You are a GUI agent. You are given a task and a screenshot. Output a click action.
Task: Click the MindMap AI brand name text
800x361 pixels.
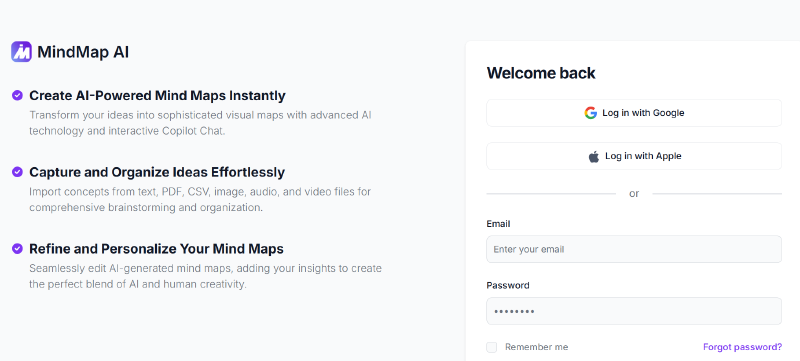[83, 52]
